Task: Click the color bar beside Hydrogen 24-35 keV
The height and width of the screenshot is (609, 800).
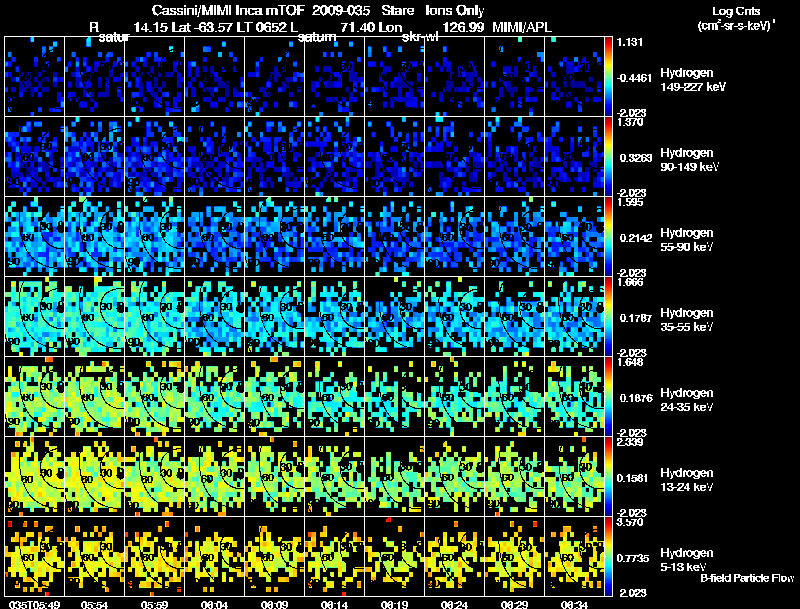Action: pos(608,396)
